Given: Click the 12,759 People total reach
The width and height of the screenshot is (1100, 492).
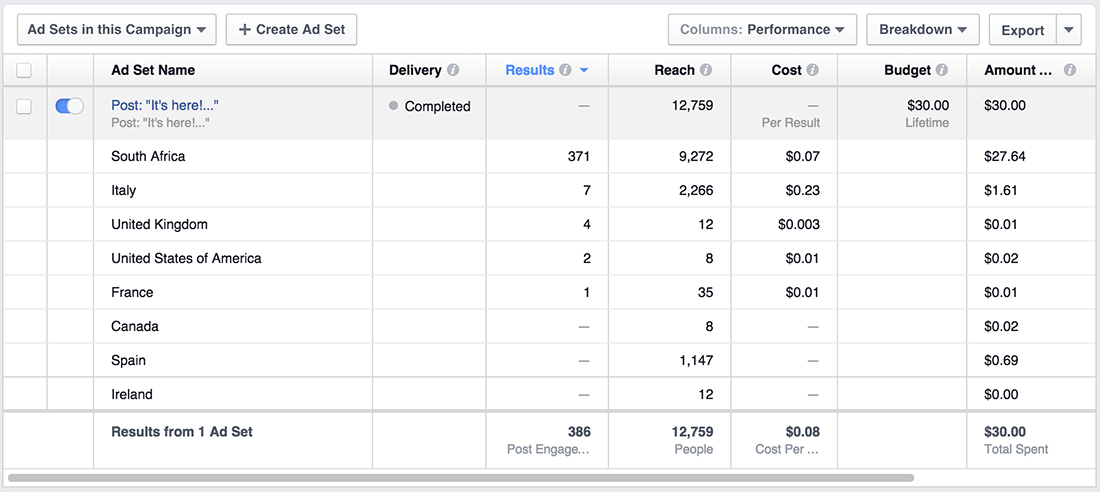Looking at the screenshot, I should [x=669, y=440].
